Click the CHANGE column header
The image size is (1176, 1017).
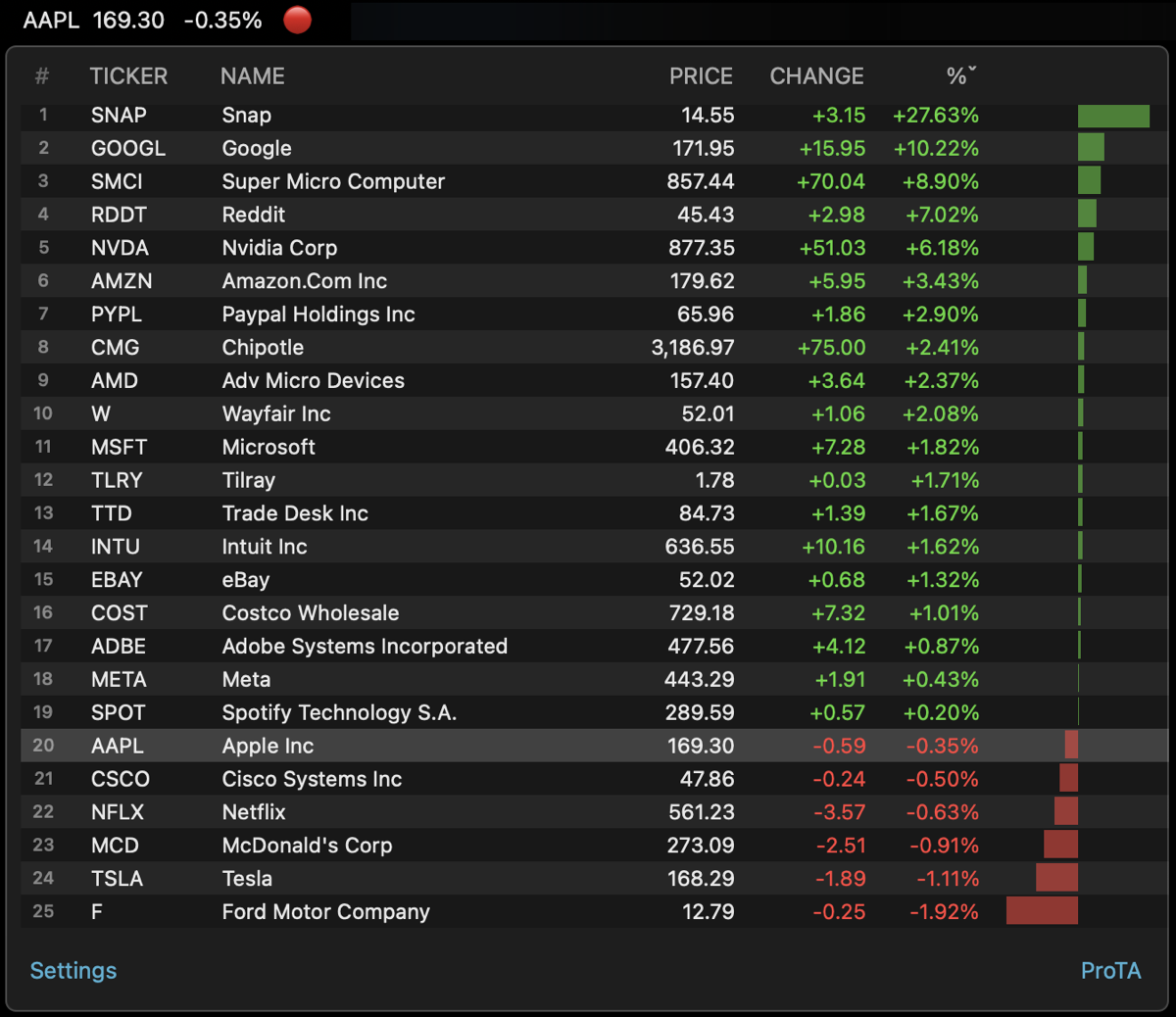816,76
